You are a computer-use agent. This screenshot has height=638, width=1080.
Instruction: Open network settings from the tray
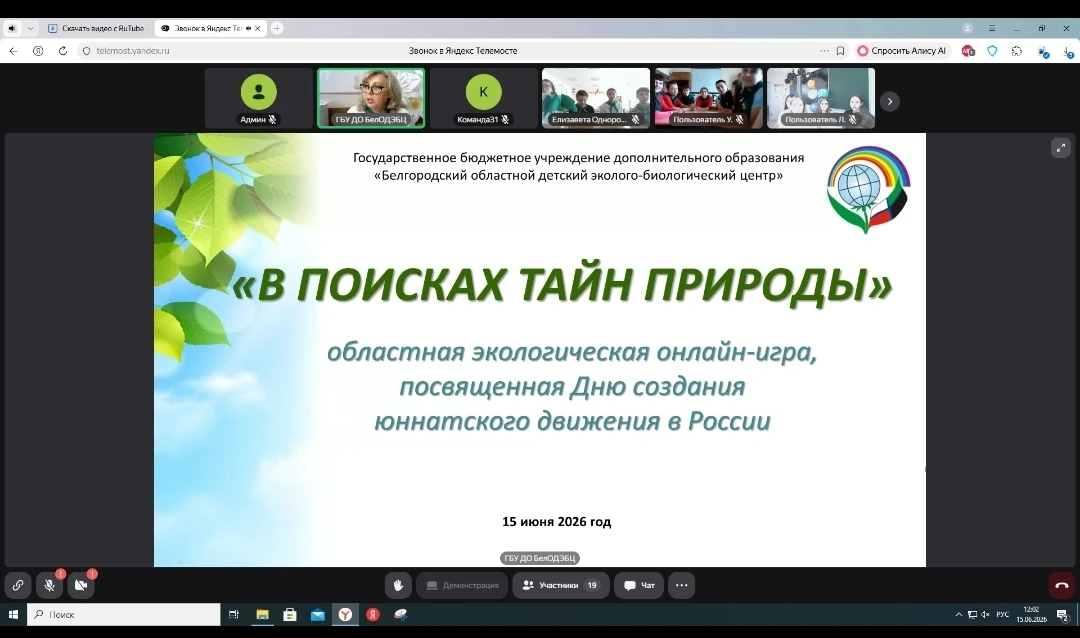tap(972, 614)
